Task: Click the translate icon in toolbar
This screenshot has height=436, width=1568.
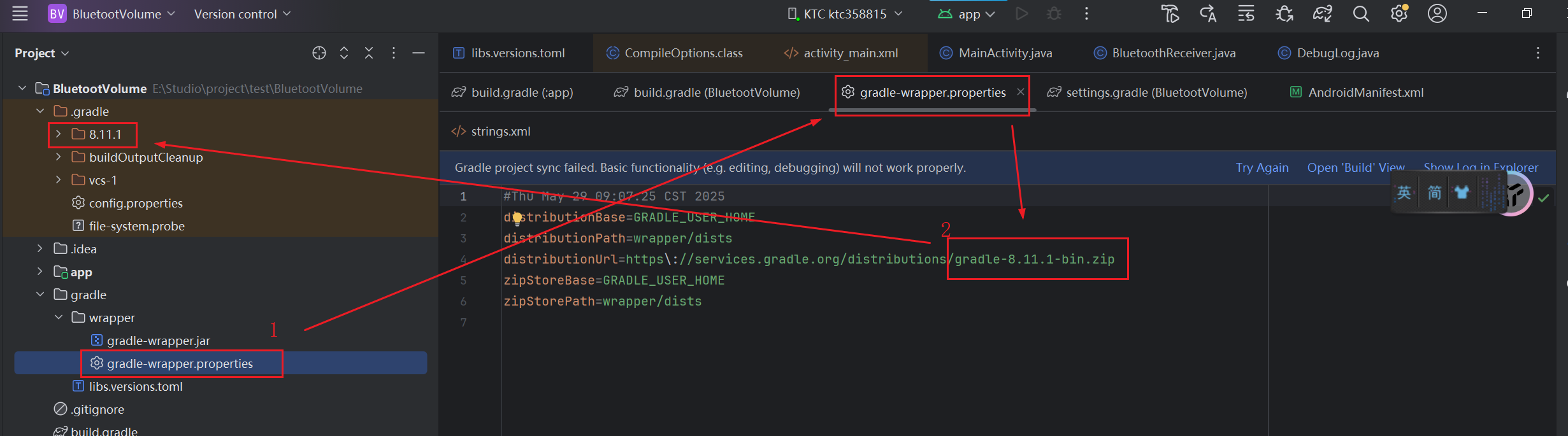Action: 1208,13
